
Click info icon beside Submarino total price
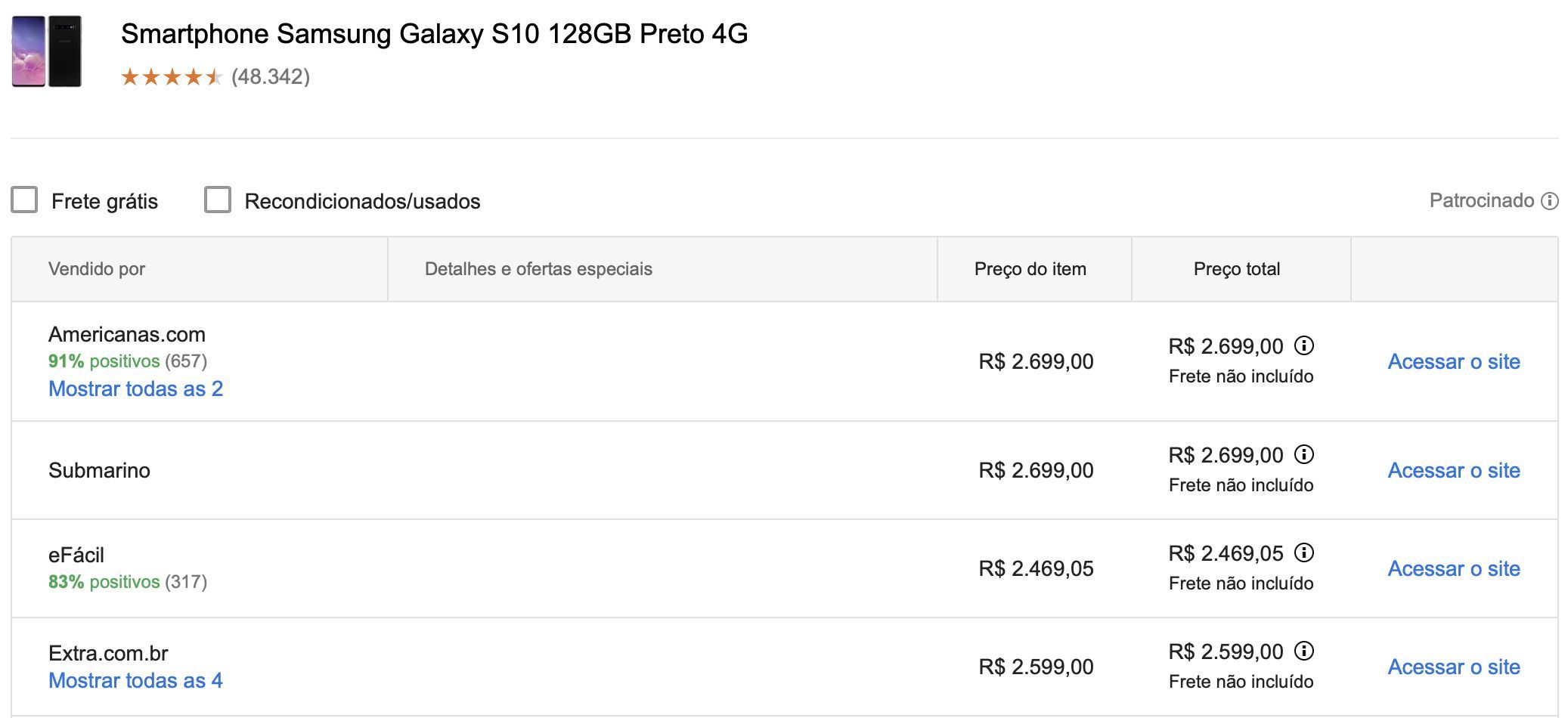coord(1304,454)
